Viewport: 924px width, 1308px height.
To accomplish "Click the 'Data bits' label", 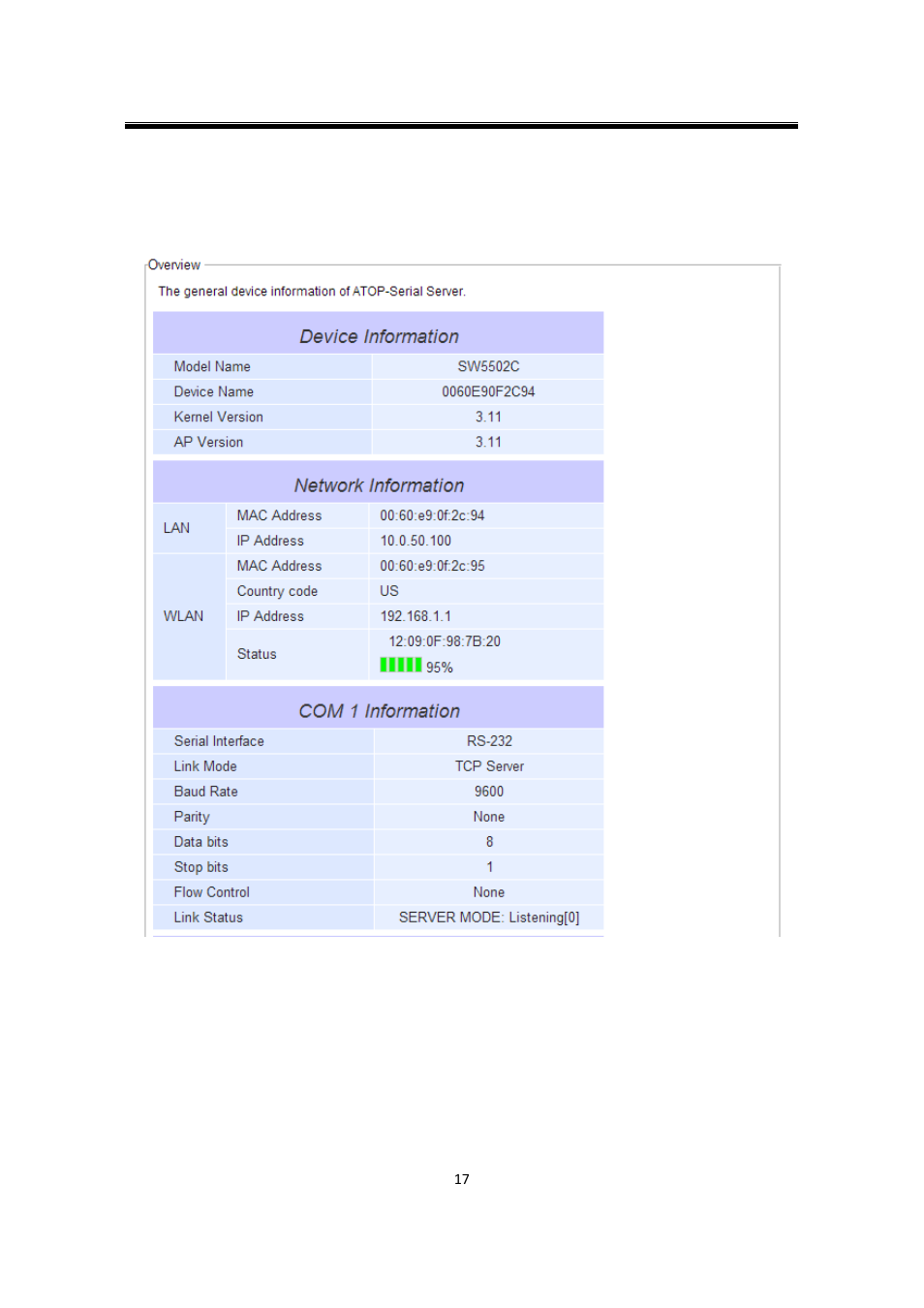I will coord(201,842).
